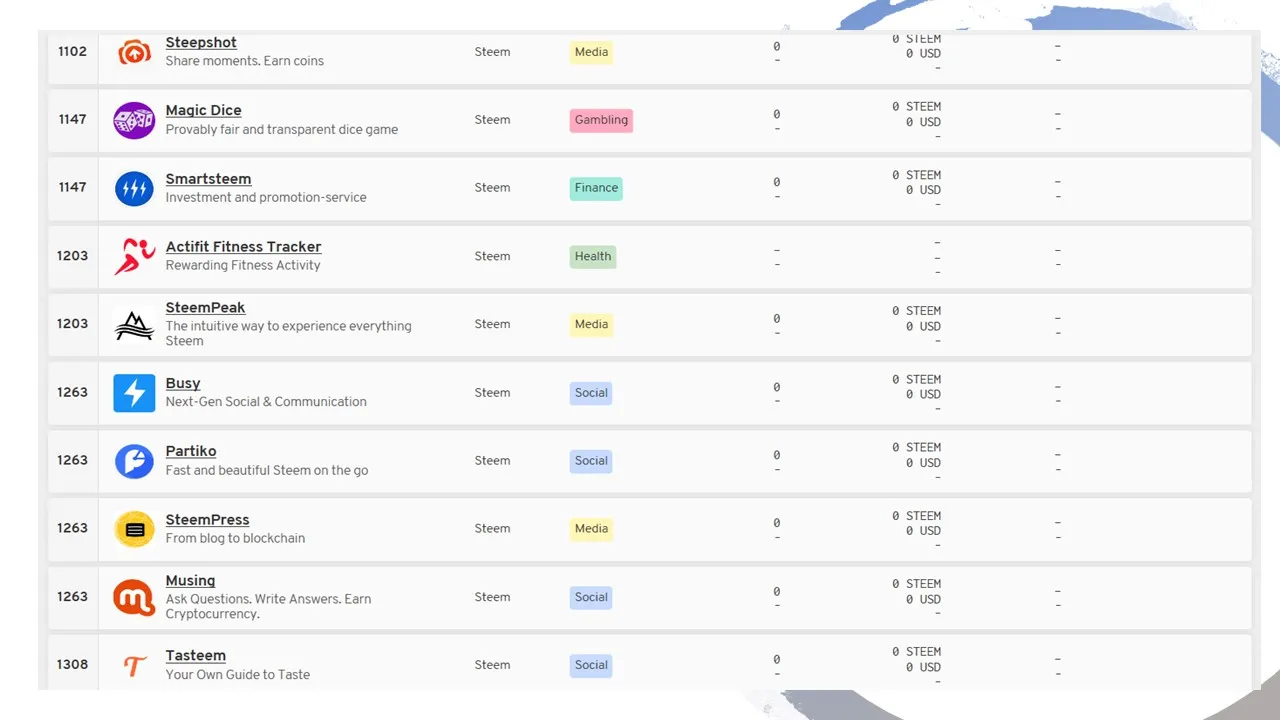
Task: Click rank 1203 in the Actifit row
Action: [x=72, y=256]
